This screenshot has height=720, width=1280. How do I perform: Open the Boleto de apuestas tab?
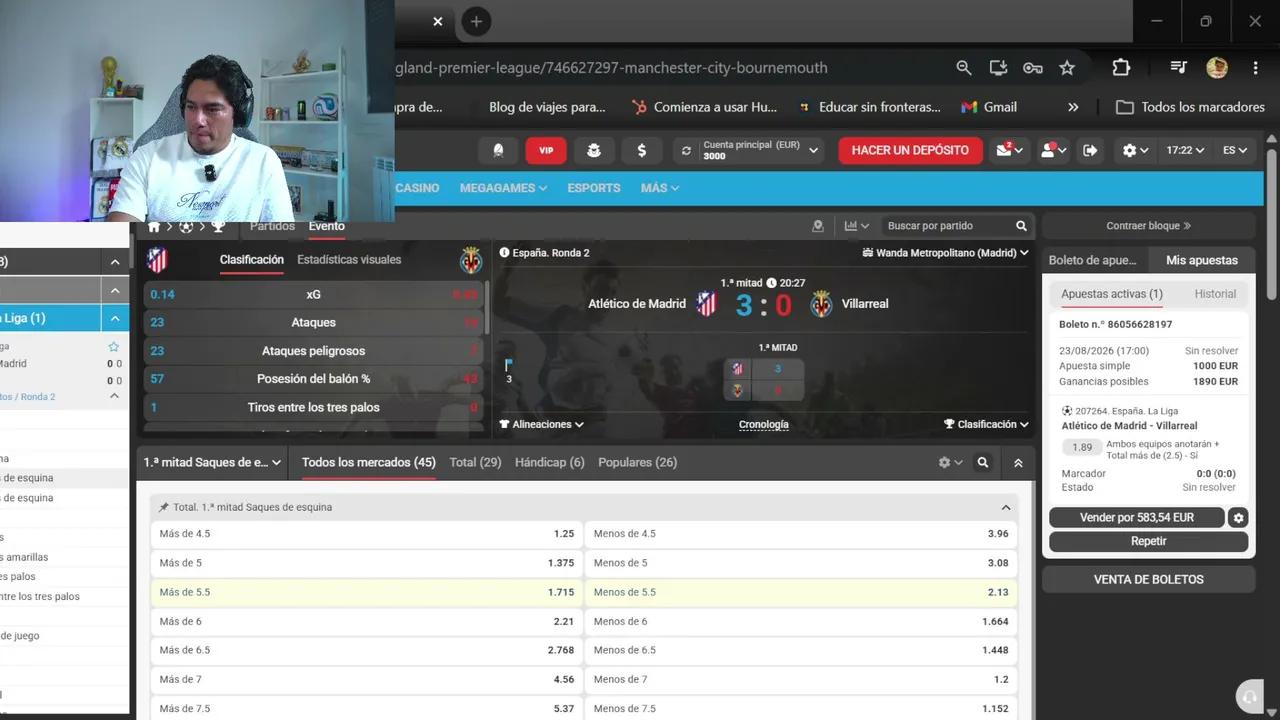[1092, 260]
